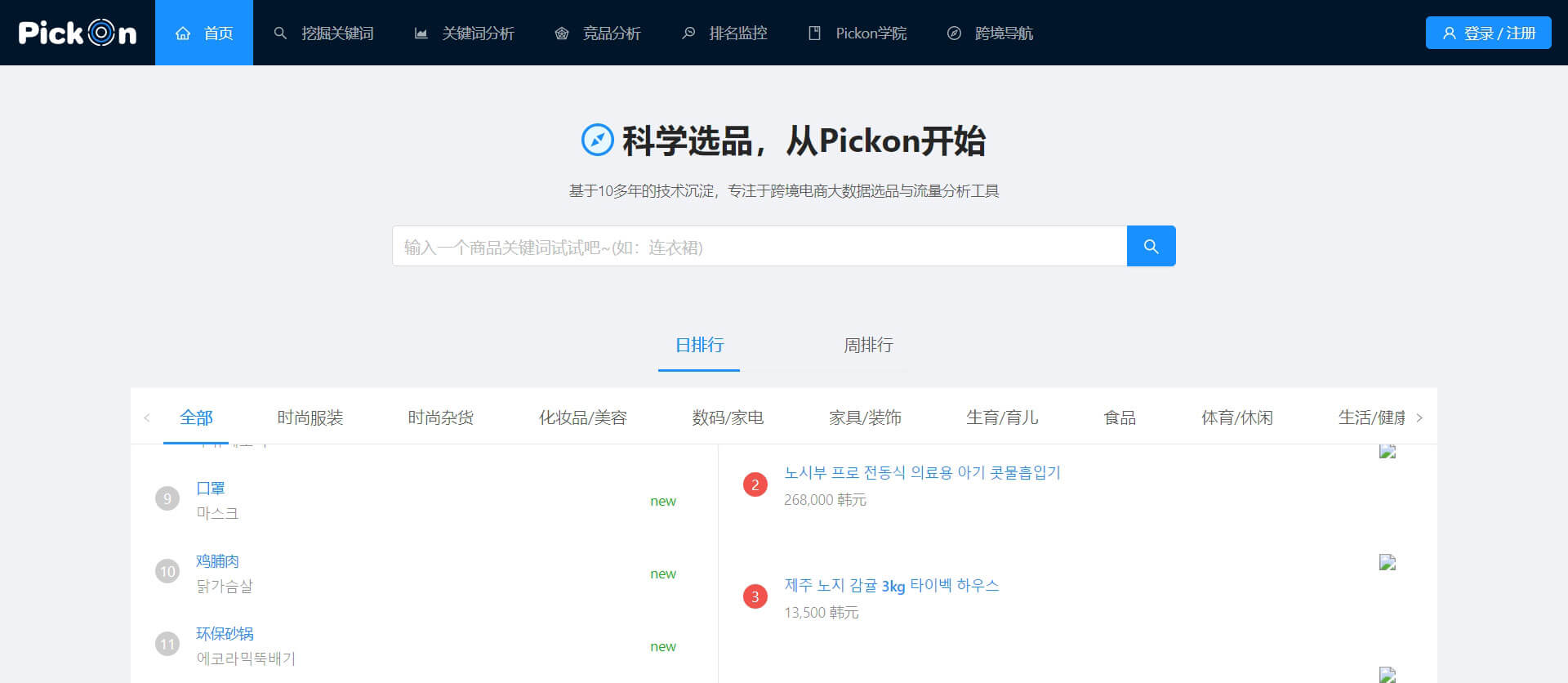Screen dimensions: 1568x683
Task: Click the new label in the 口罩 row
Action: [663, 501]
